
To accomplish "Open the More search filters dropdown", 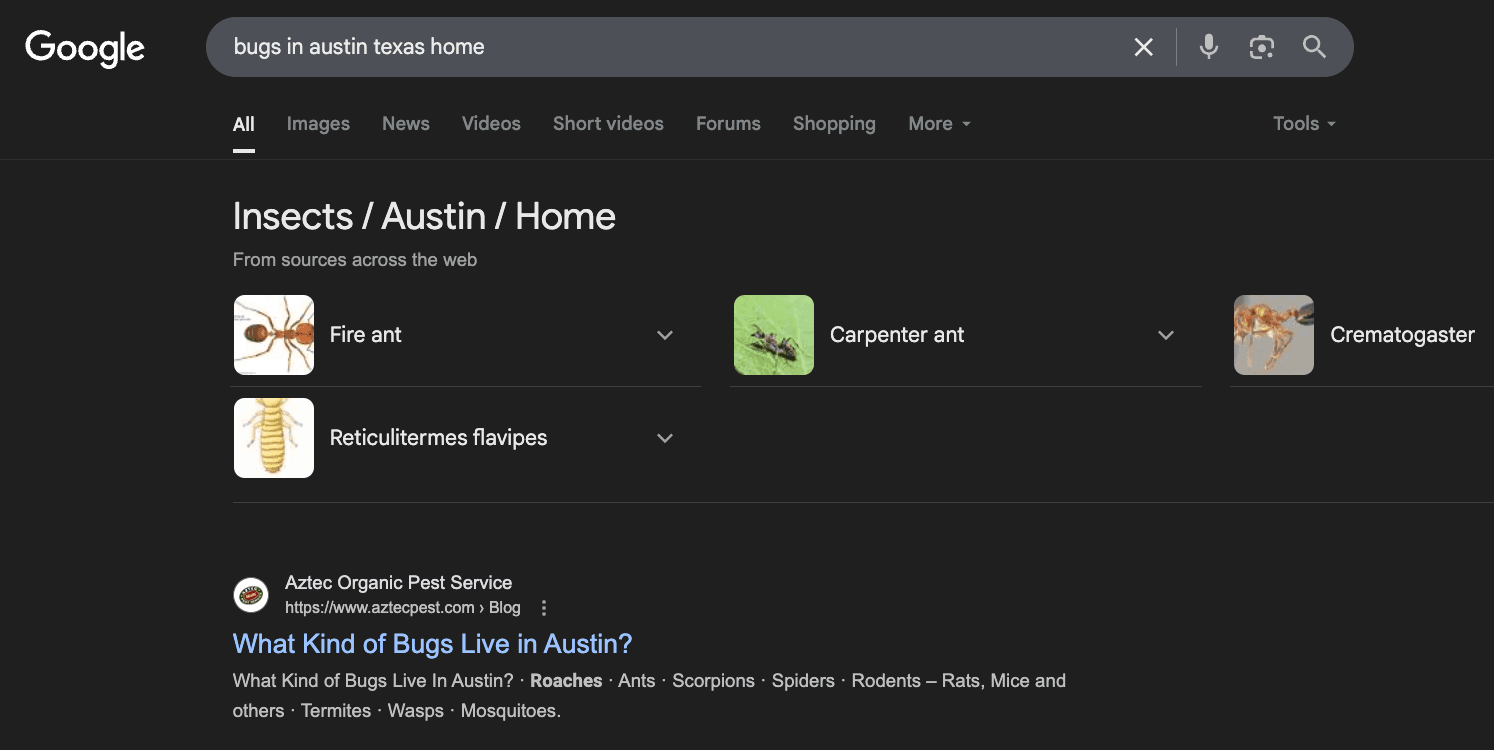I will point(938,124).
